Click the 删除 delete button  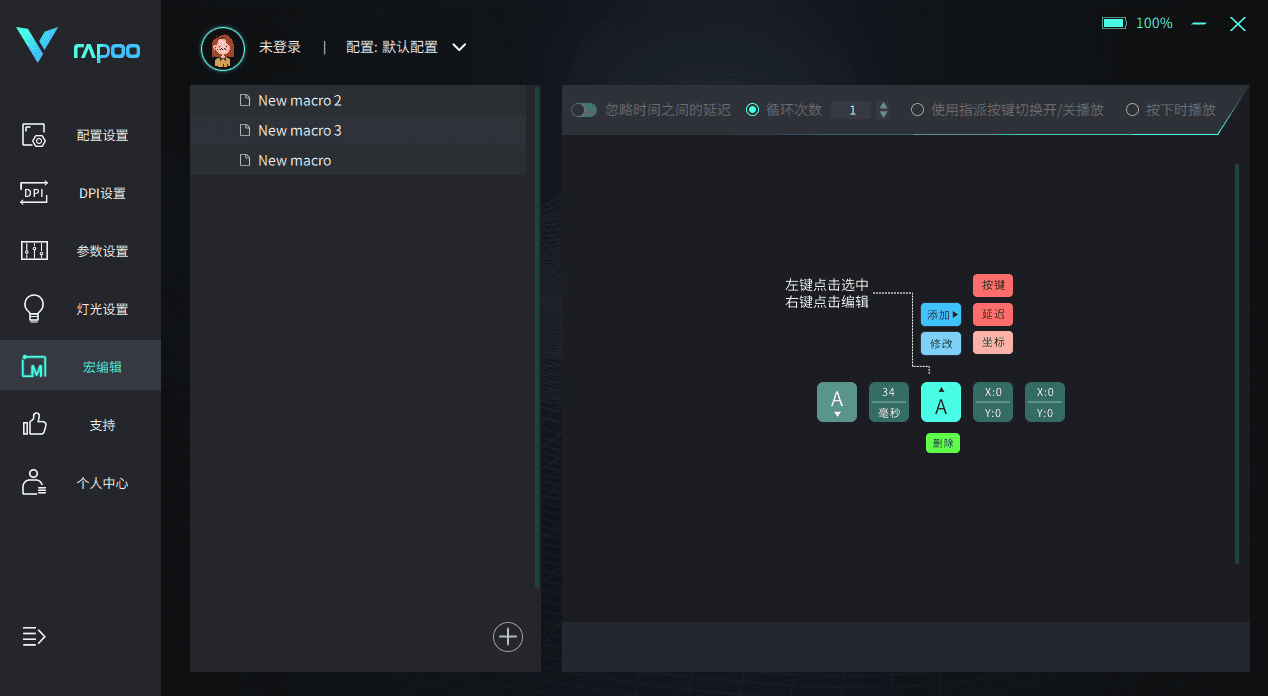point(942,442)
